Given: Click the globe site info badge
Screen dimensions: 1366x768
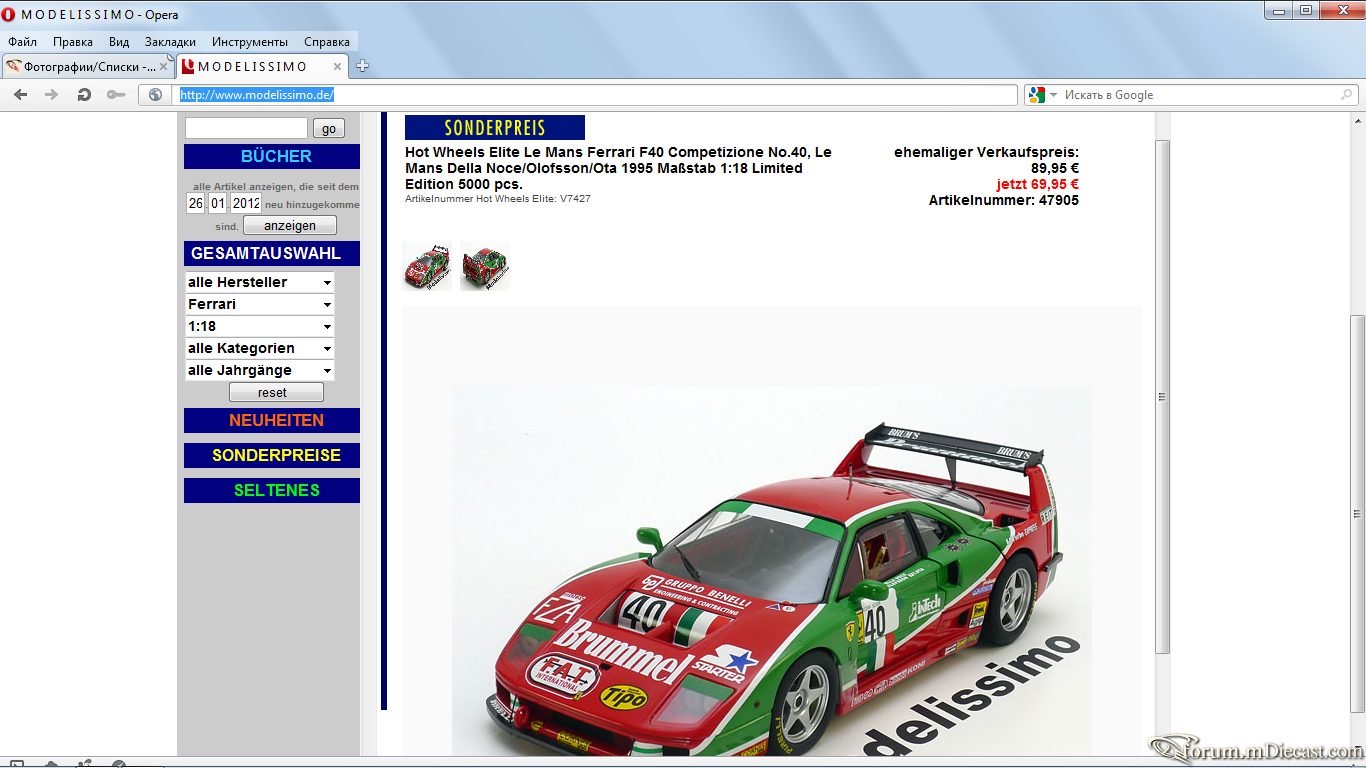Looking at the screenshot, I should tap(155, 95).
